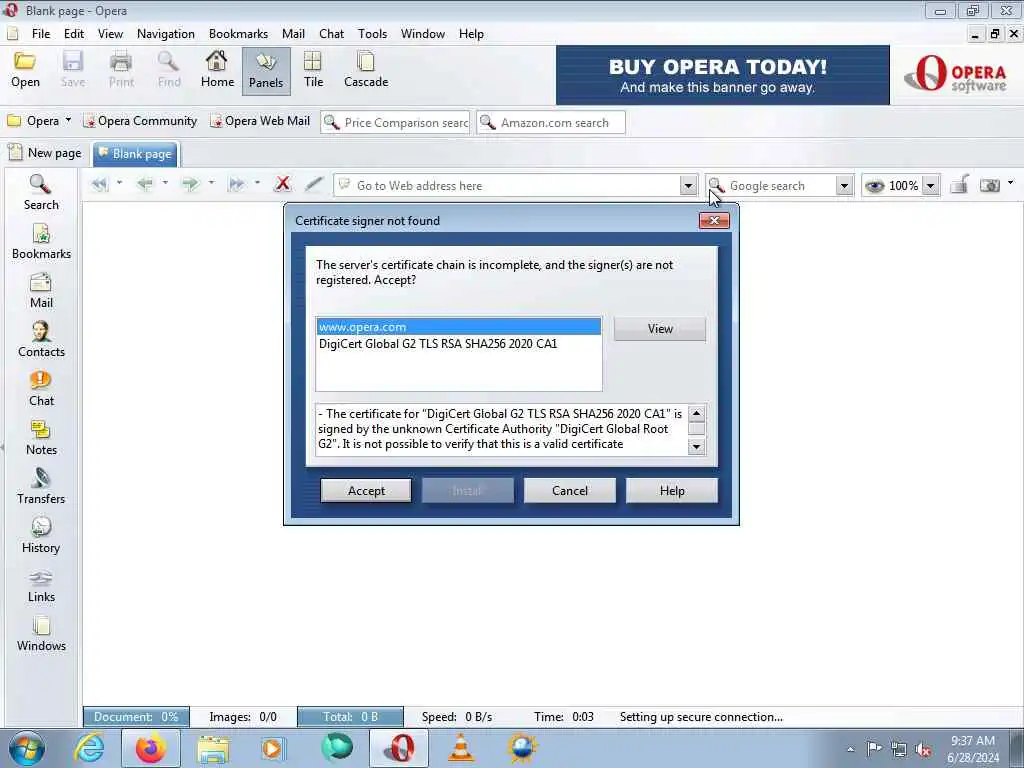Image resolution: width=1024 pixels, height=768 pixels.
Task: Click the padlock security icon on address toolbar
Action: (x=959, y=185)
